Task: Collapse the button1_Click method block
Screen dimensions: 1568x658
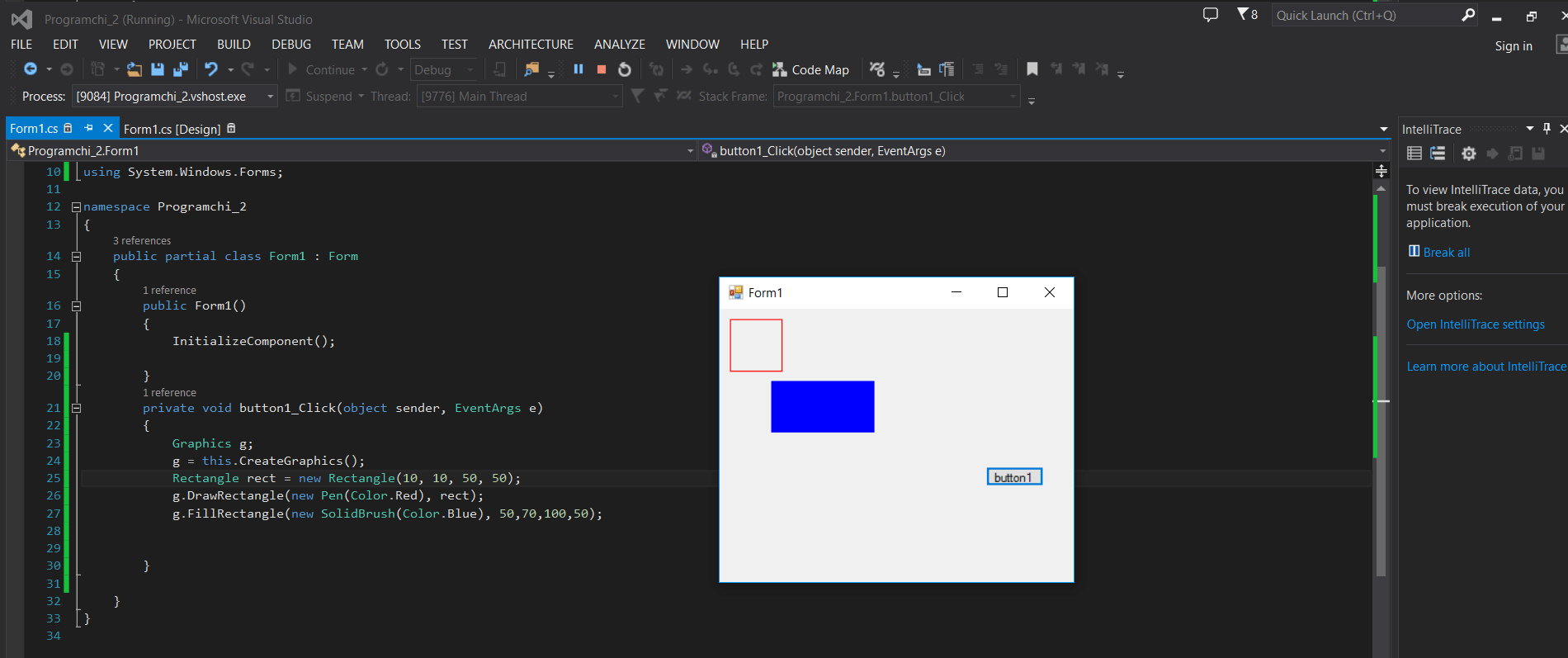Action: [x=76, y=408]
